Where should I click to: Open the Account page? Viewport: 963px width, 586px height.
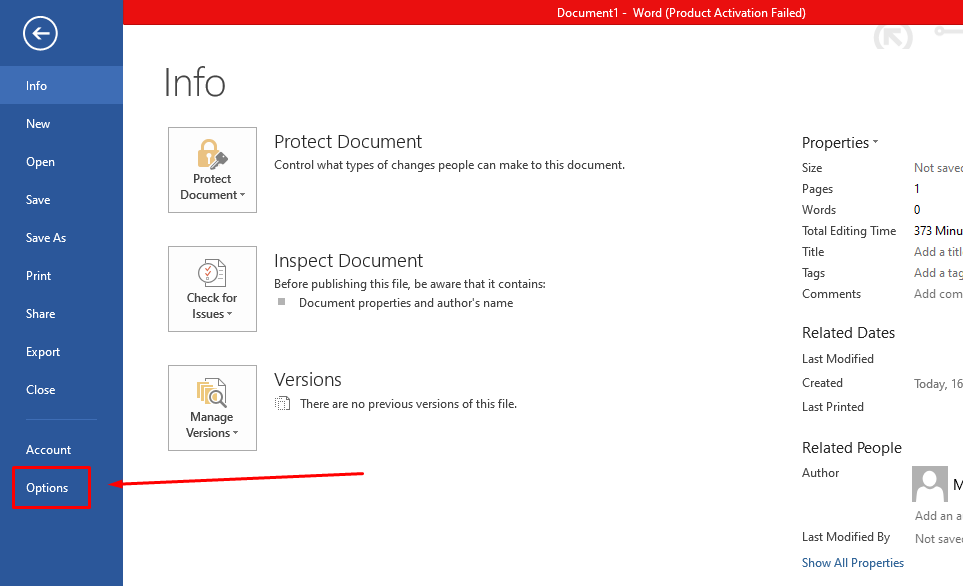coord(49,450)
